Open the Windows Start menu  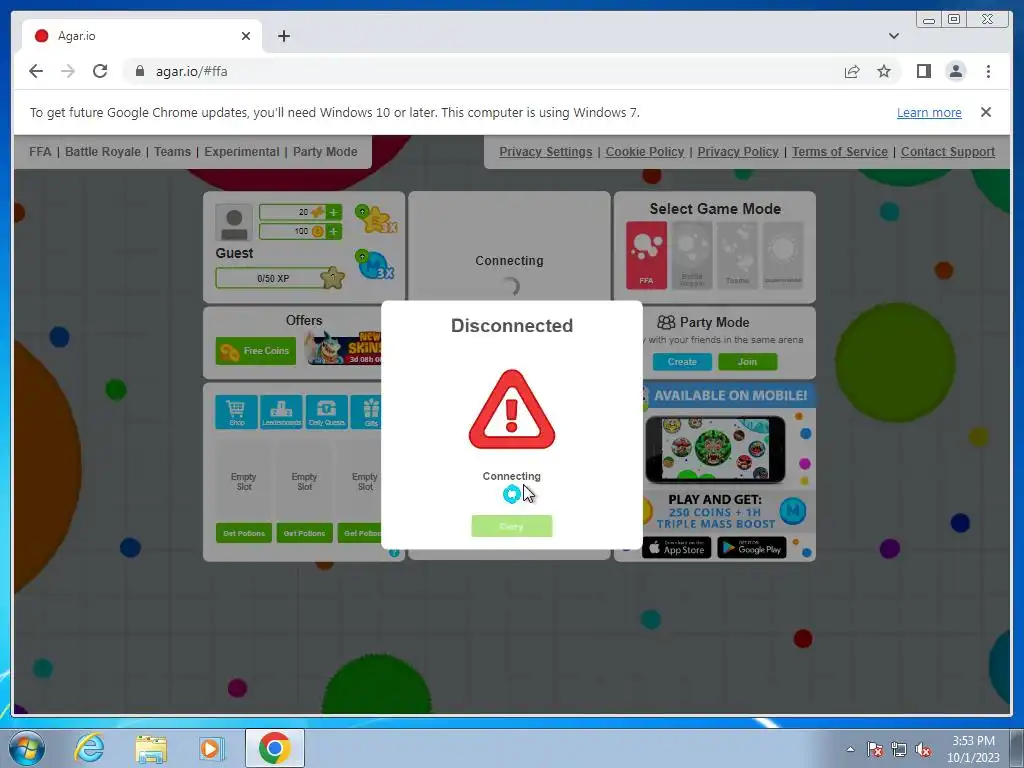27,748
